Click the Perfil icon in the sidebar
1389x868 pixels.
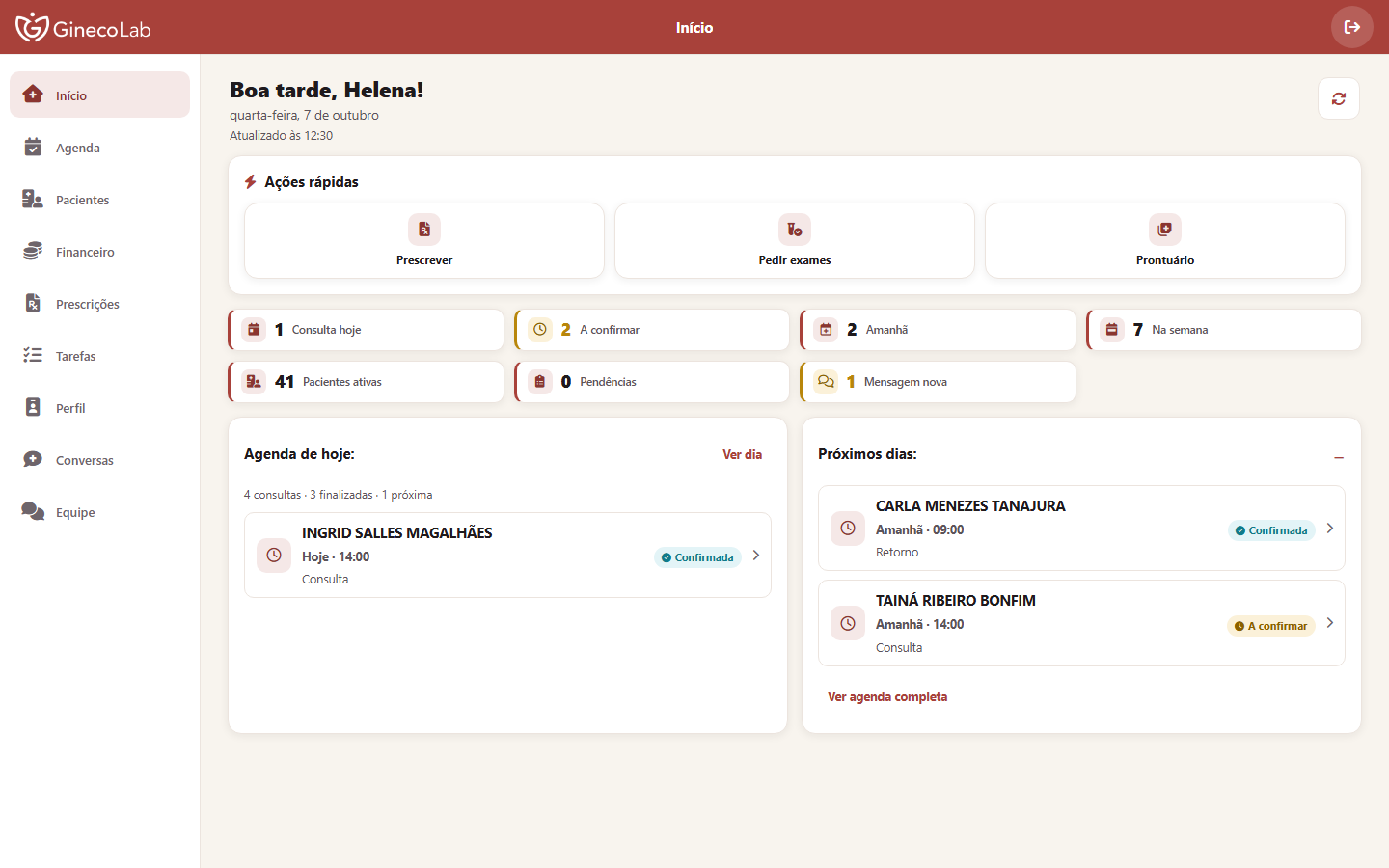pos(33,407)
